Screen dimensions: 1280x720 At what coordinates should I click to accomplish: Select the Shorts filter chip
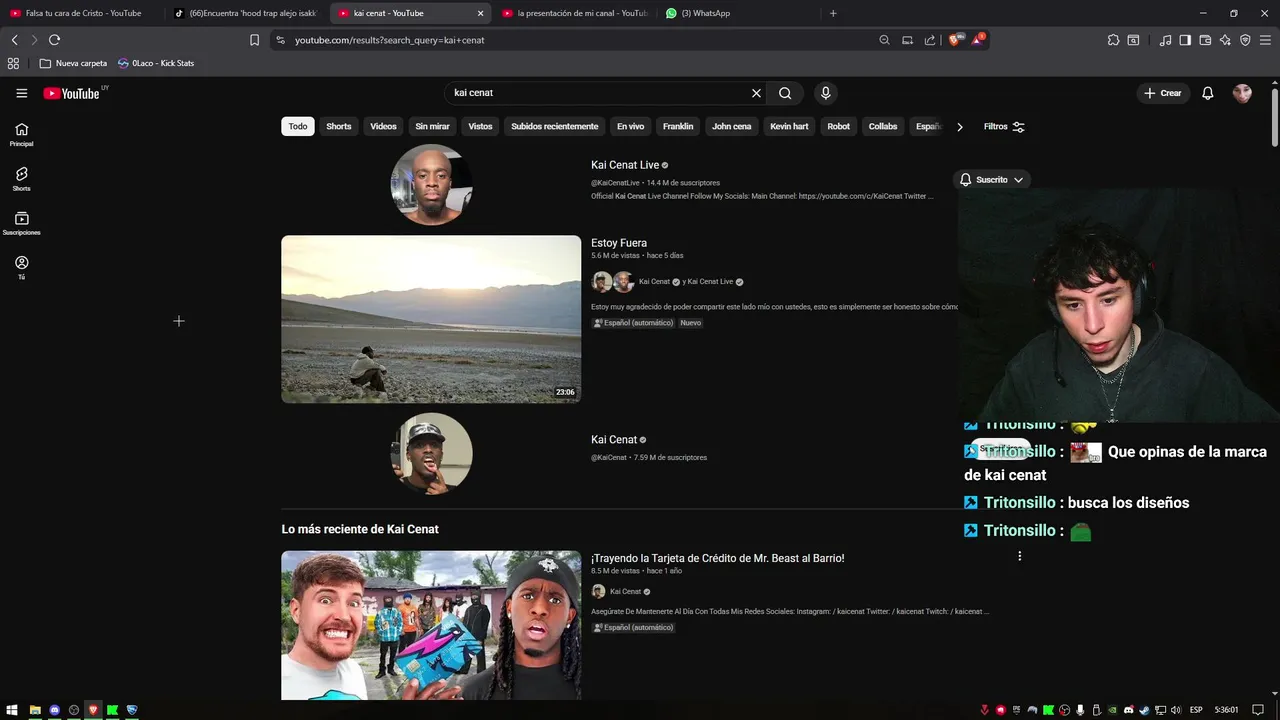[x=339, y=127]
